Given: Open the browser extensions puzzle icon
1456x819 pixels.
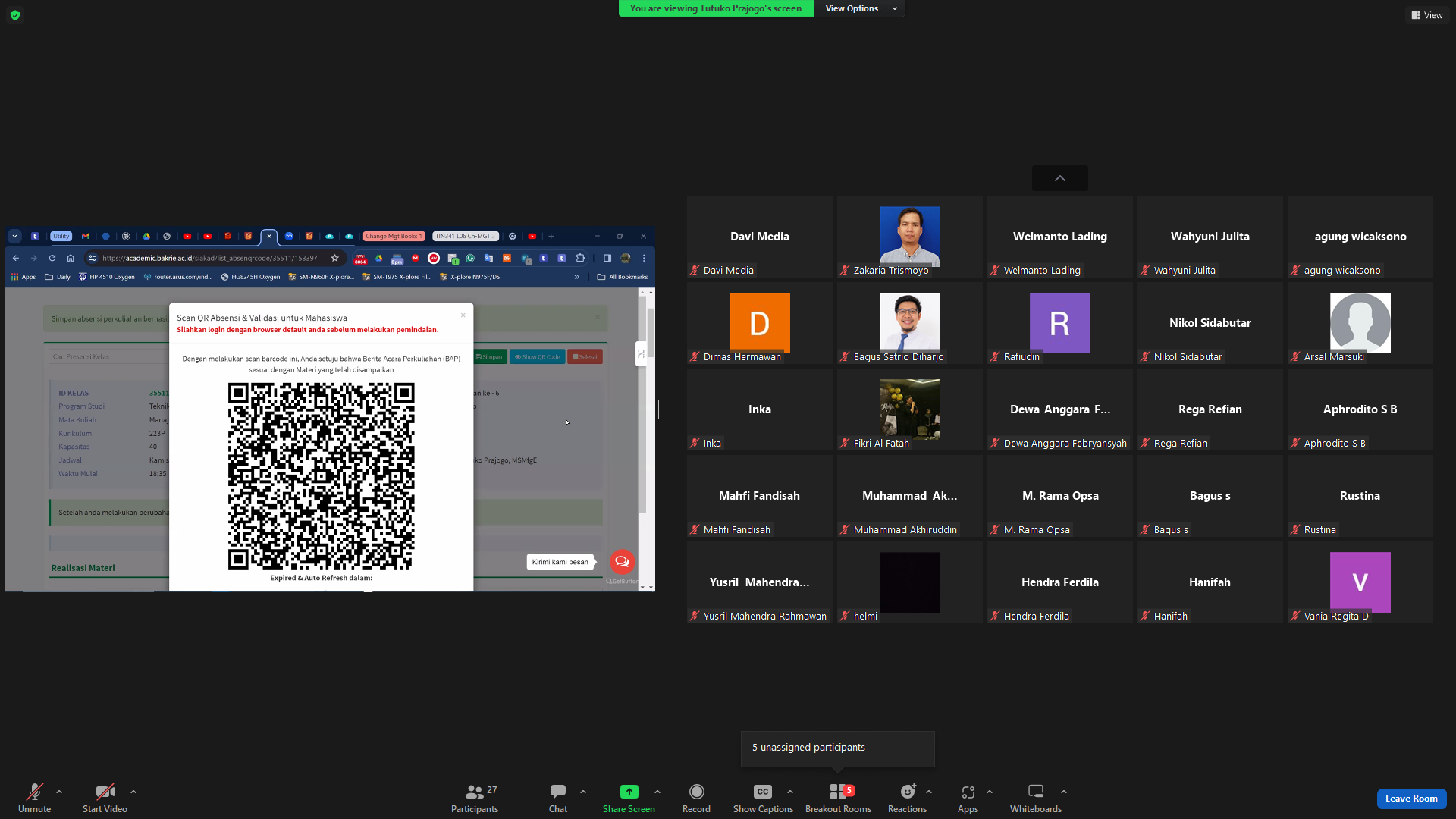Looking at the screenshot, I should (581, 258).
